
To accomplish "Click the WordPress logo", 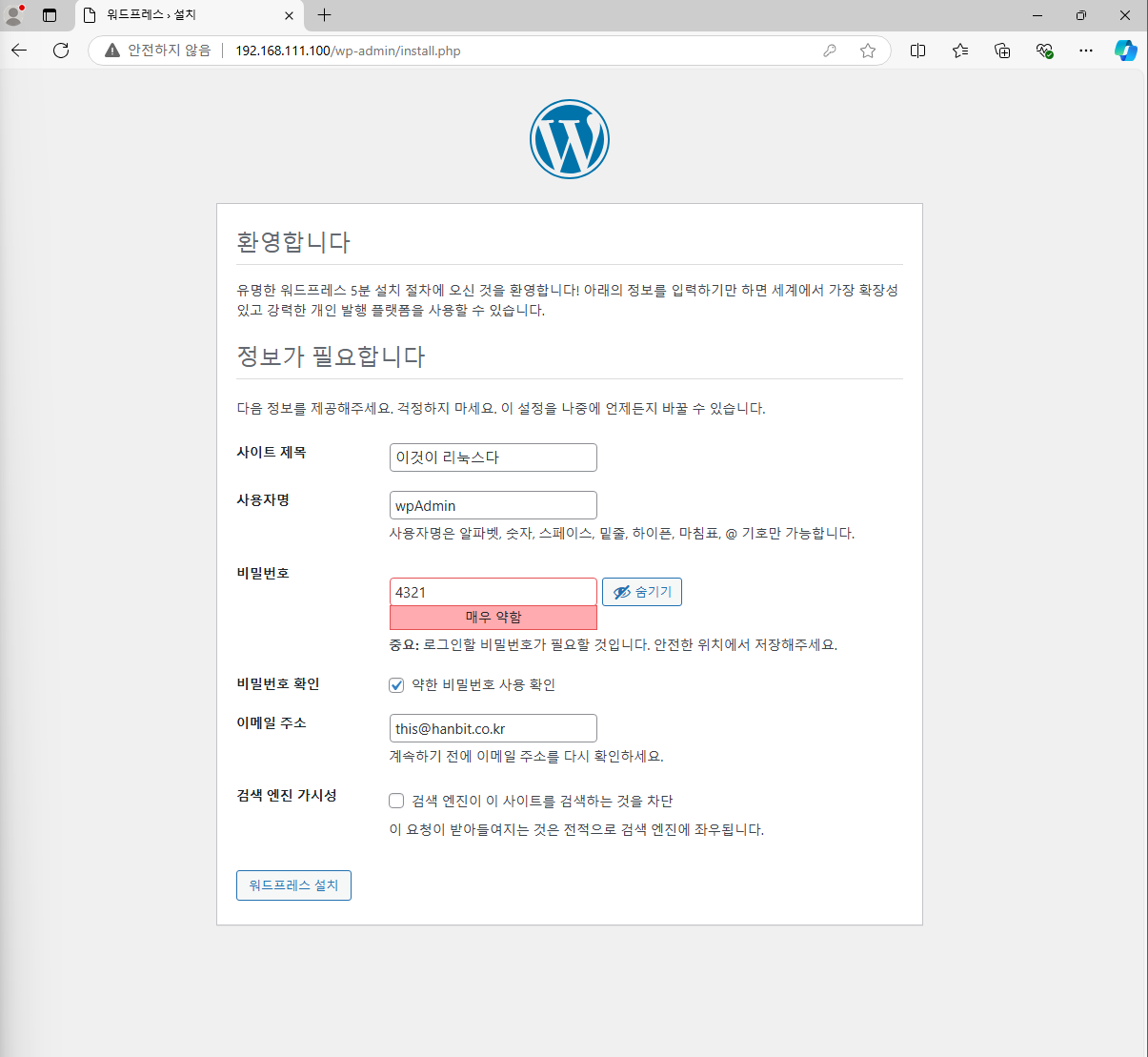I will click(570, 139).
